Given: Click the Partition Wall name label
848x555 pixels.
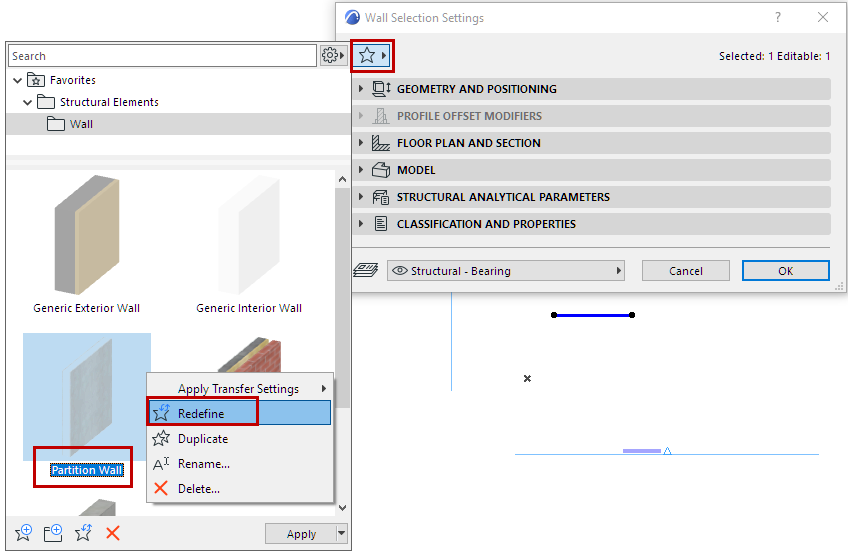Looking at the screenshot, I should (87, 470).
